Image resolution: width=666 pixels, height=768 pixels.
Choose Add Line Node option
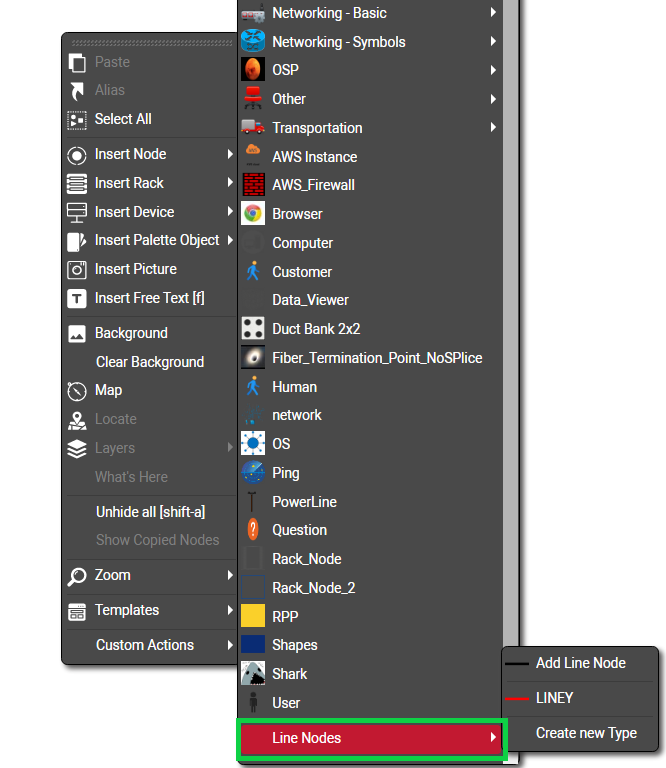(580, 663)
